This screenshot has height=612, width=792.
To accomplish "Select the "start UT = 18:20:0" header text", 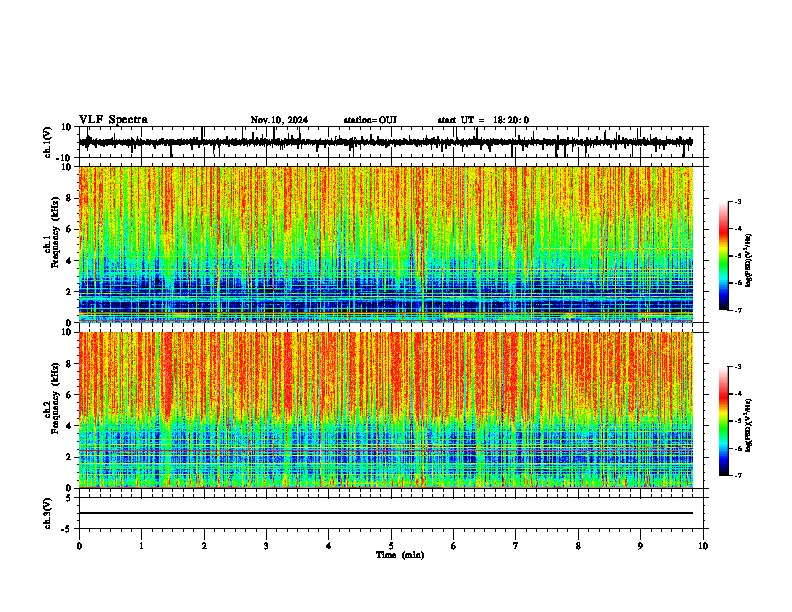I will (x=483, y=120).
